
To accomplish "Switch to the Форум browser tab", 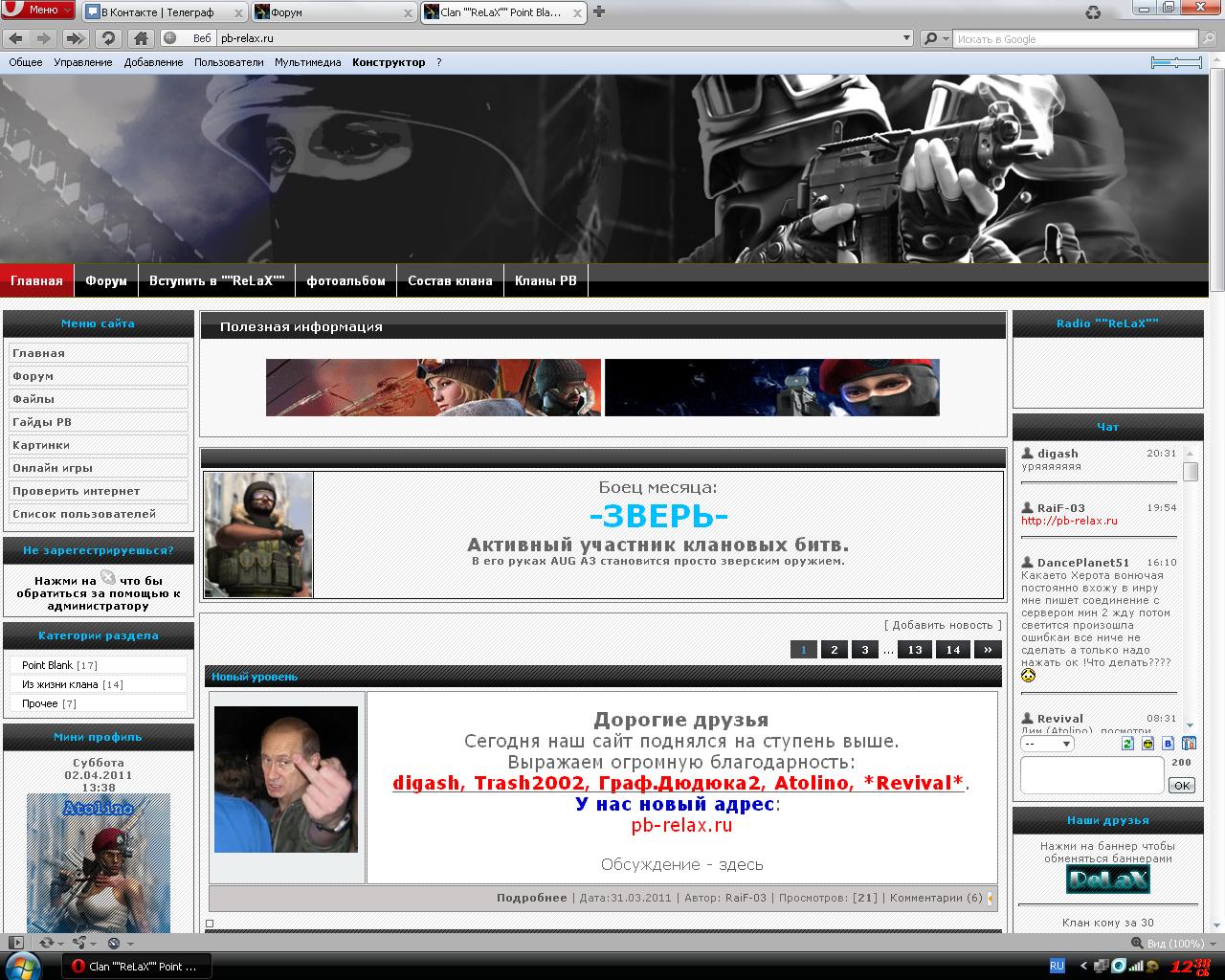I will [x=333, y=12].
